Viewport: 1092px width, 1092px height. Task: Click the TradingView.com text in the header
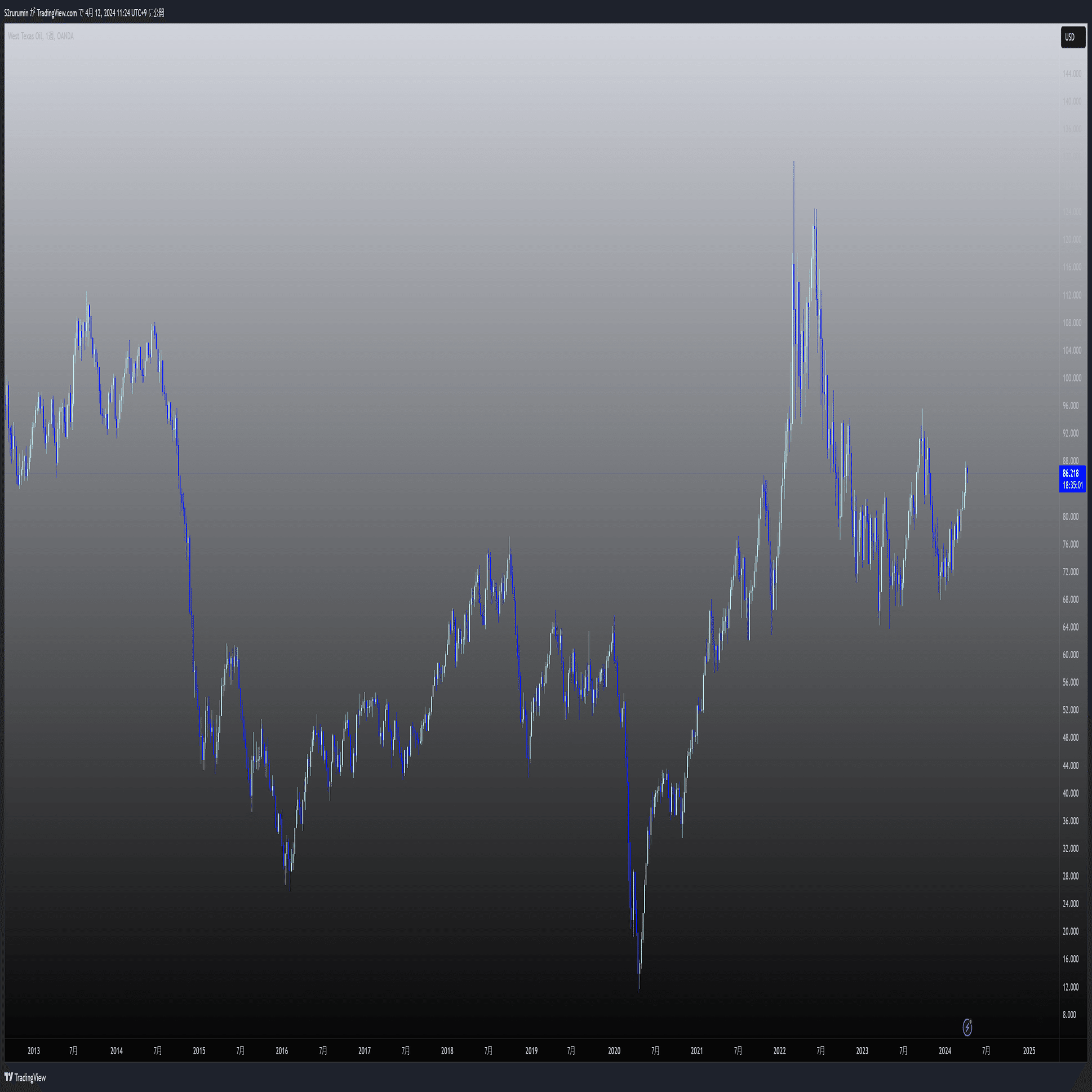[x=56, y=13]
